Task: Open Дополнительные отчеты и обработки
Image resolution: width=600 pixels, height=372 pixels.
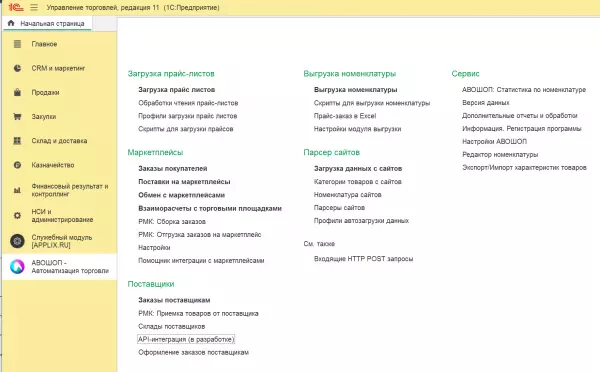Action: tap(520, 116)
